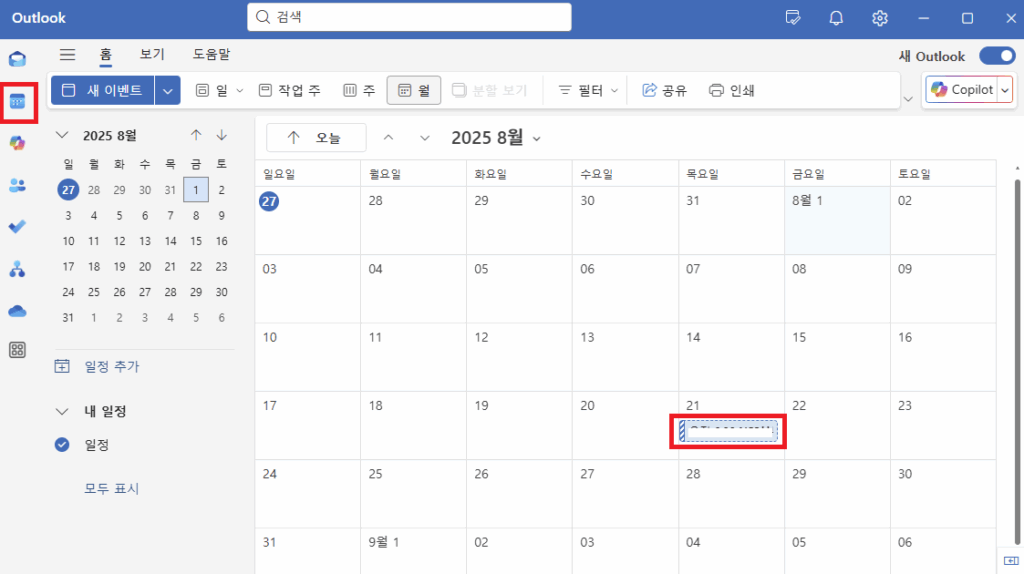Image resolution: width=1024 pixels, height=574 pixels.
Task: Collapse the 내 일정 section
Action: click(62, 411)
